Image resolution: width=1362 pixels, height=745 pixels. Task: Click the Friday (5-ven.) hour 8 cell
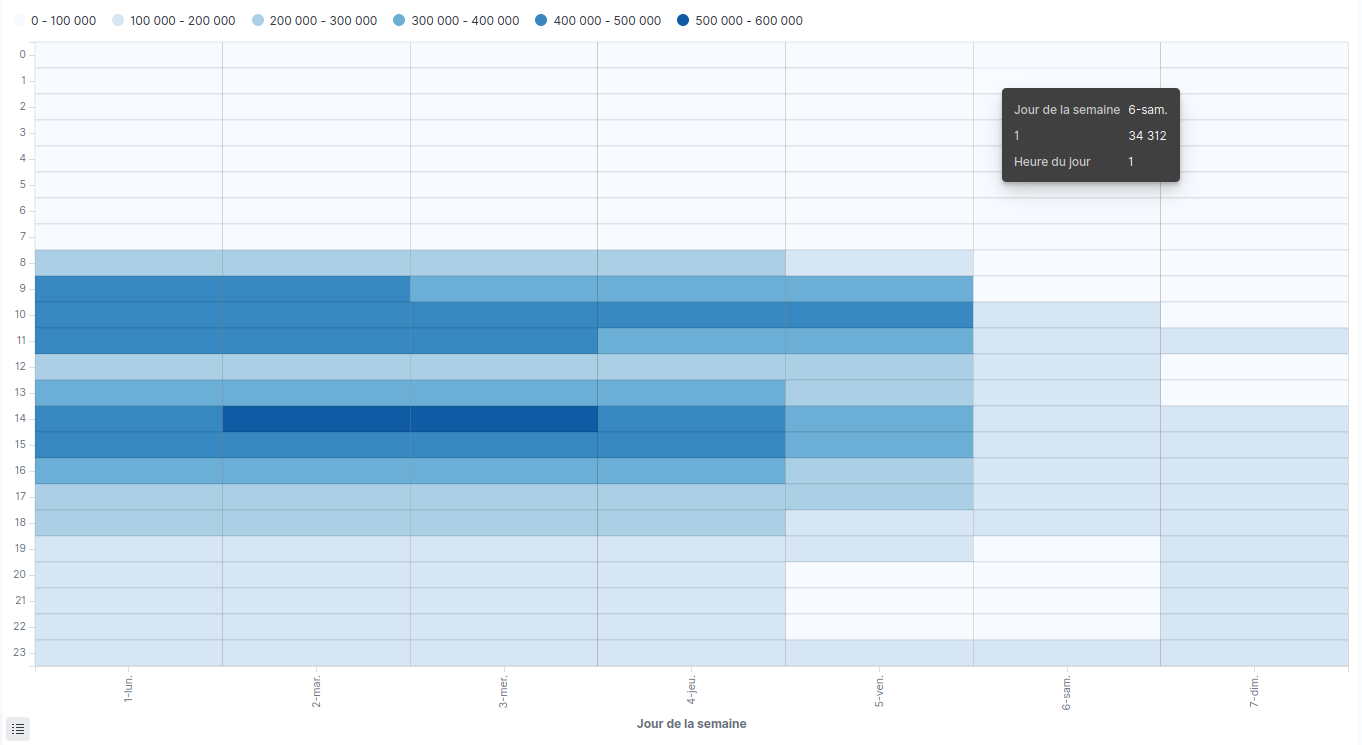(x=879, y=263)
